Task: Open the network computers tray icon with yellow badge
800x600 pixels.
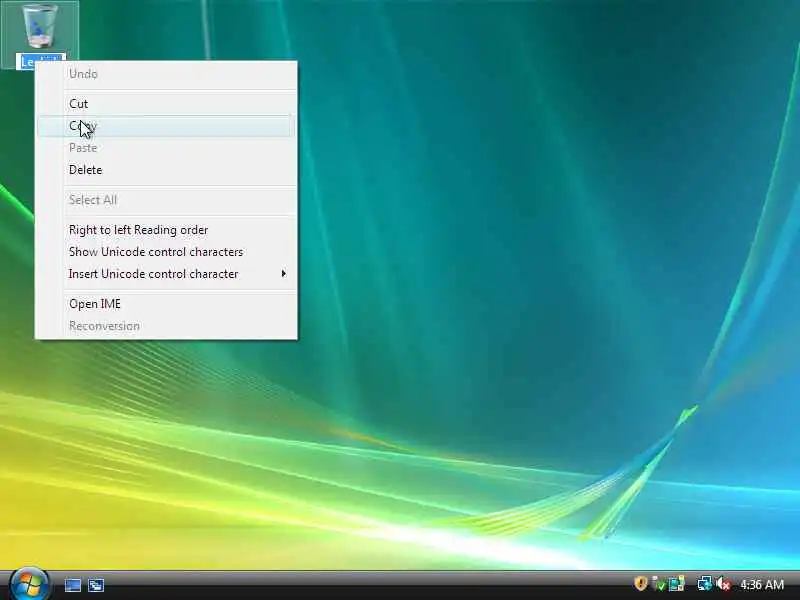Action: (677, 584)
